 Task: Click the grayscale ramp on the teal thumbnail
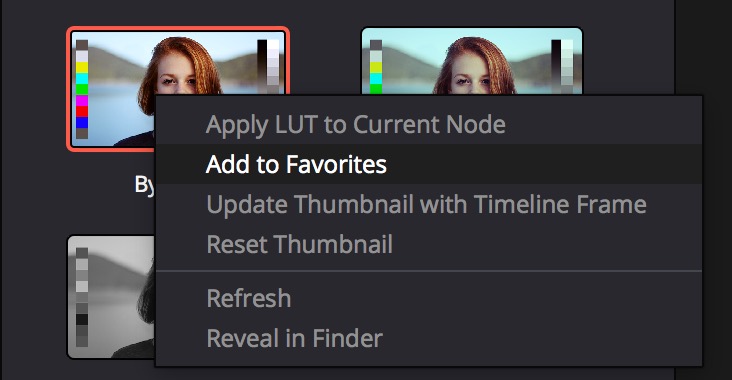pos(562,66)
